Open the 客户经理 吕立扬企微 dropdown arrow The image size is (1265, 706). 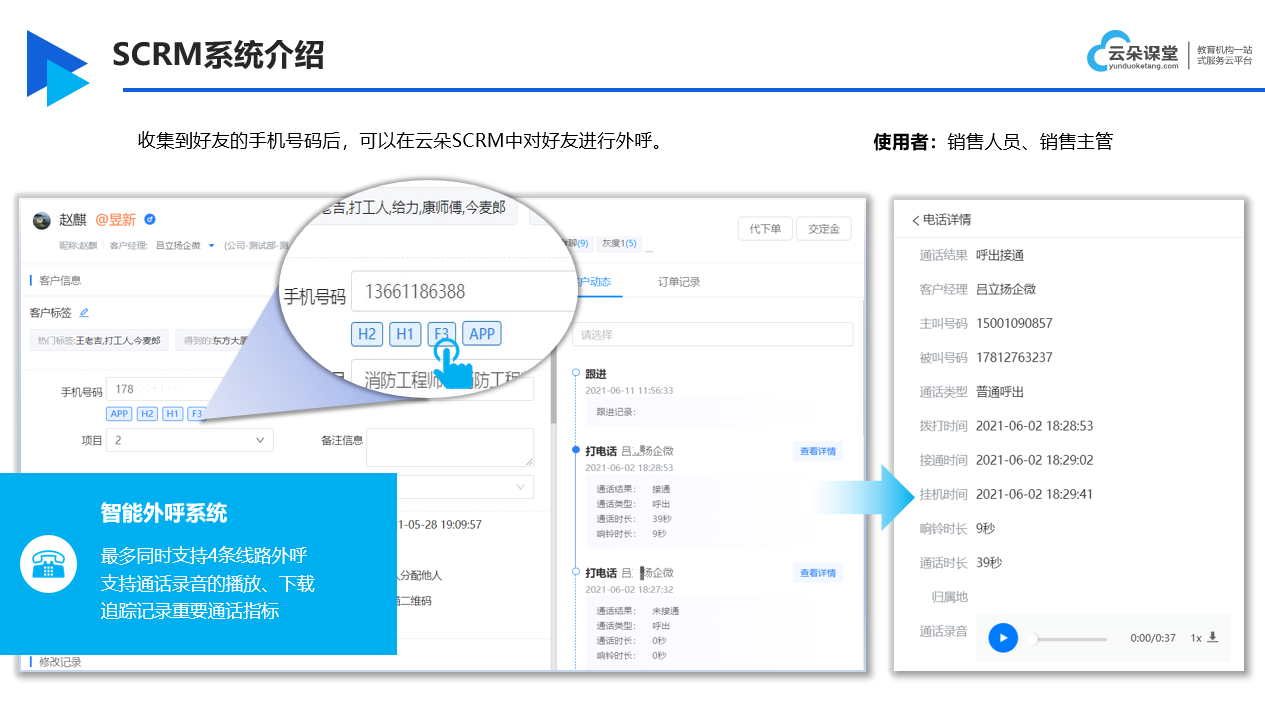point(212,245)
